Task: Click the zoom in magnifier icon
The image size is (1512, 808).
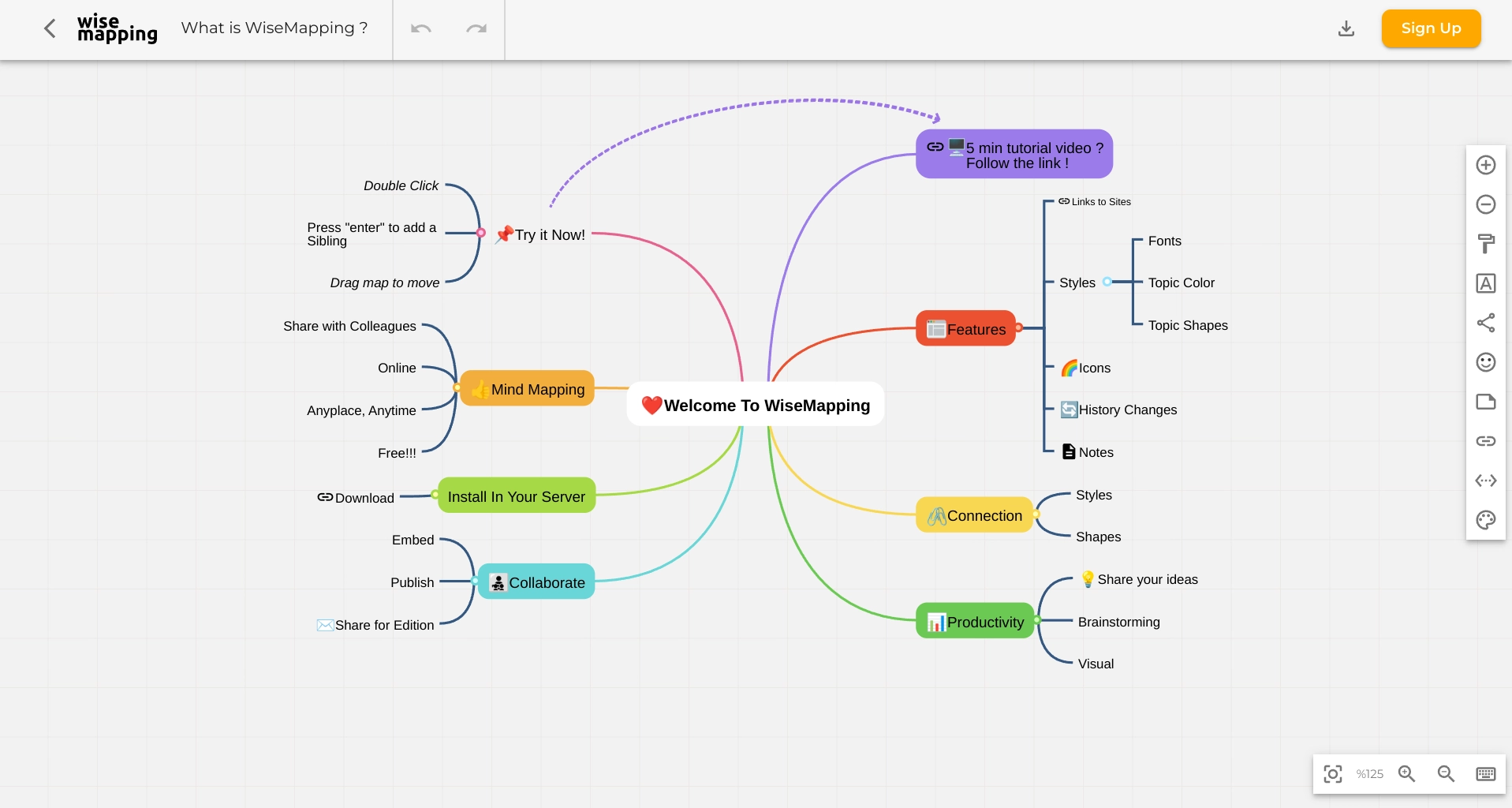Action: coord(1407,774)
